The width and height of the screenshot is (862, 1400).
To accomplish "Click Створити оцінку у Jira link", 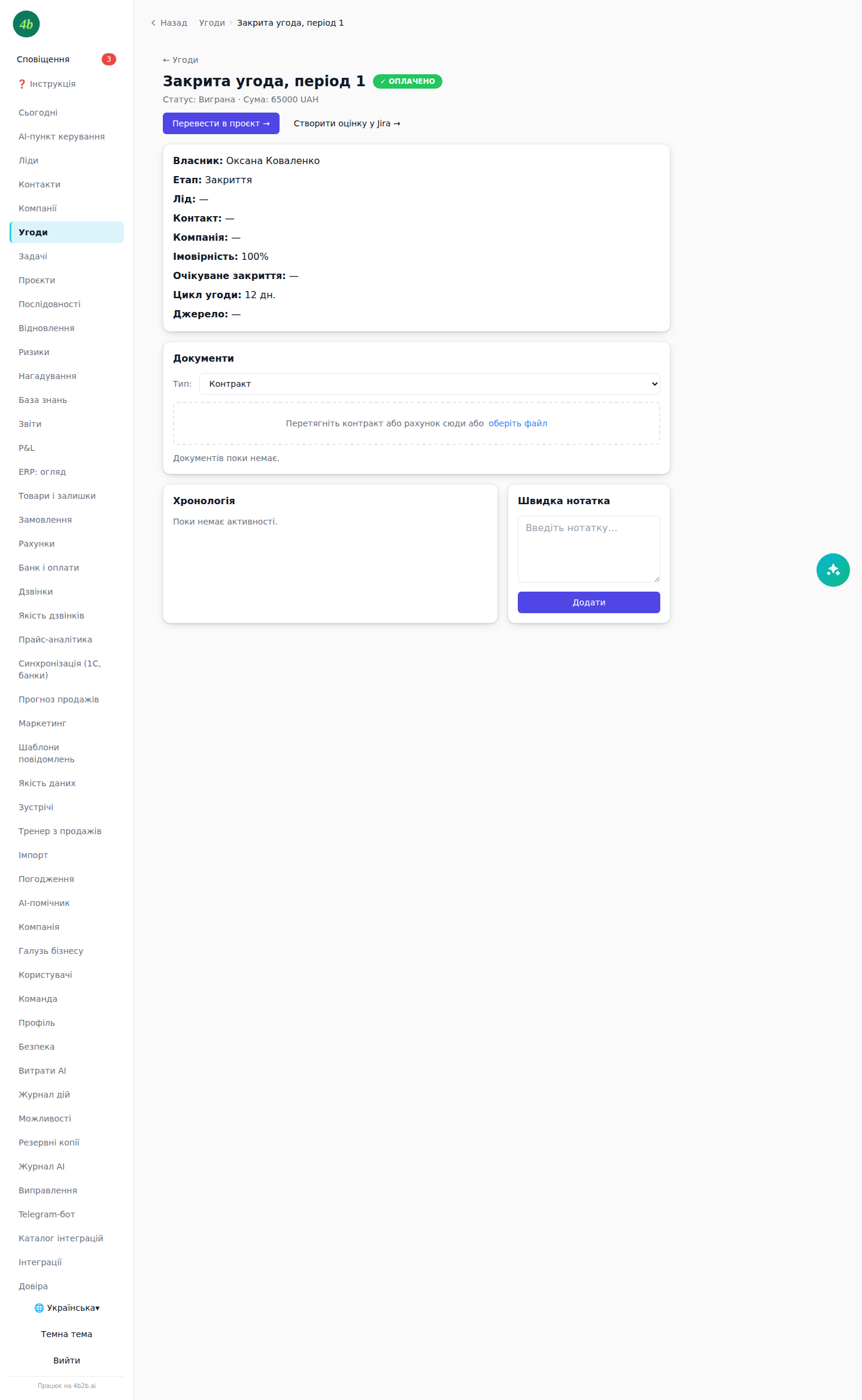I will [x=347, y=123].
